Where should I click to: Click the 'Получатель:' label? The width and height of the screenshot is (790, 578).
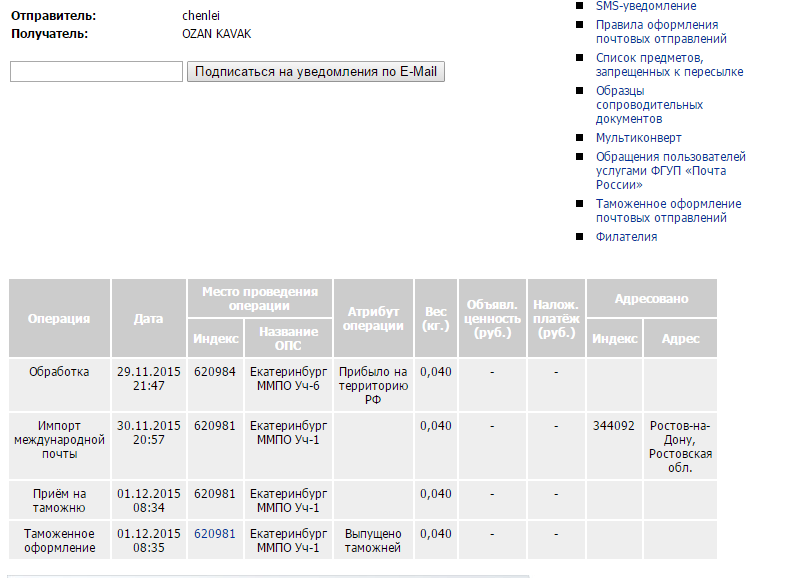click(49, 34)
